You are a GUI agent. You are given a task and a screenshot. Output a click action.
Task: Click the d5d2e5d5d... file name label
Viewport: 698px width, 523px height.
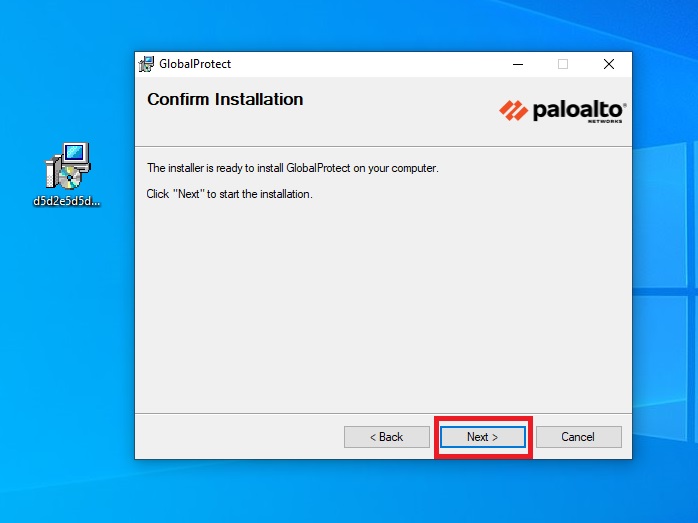pos(67,200)
